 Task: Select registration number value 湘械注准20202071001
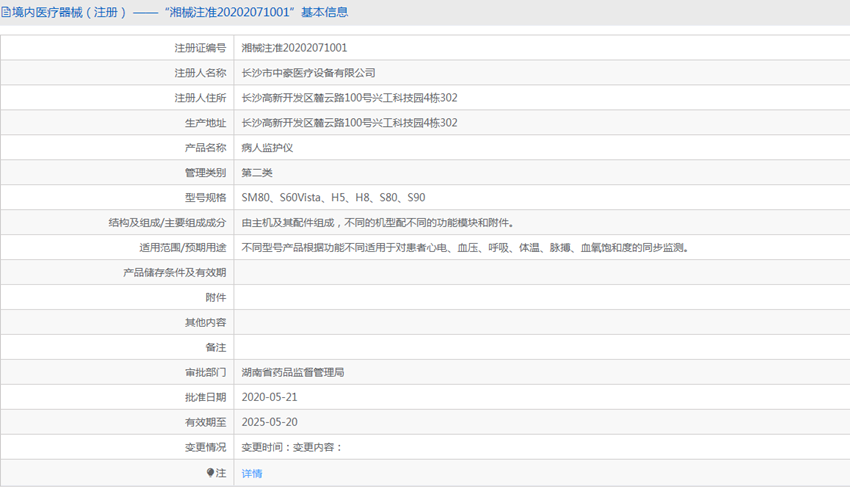(x=294, y=48)
